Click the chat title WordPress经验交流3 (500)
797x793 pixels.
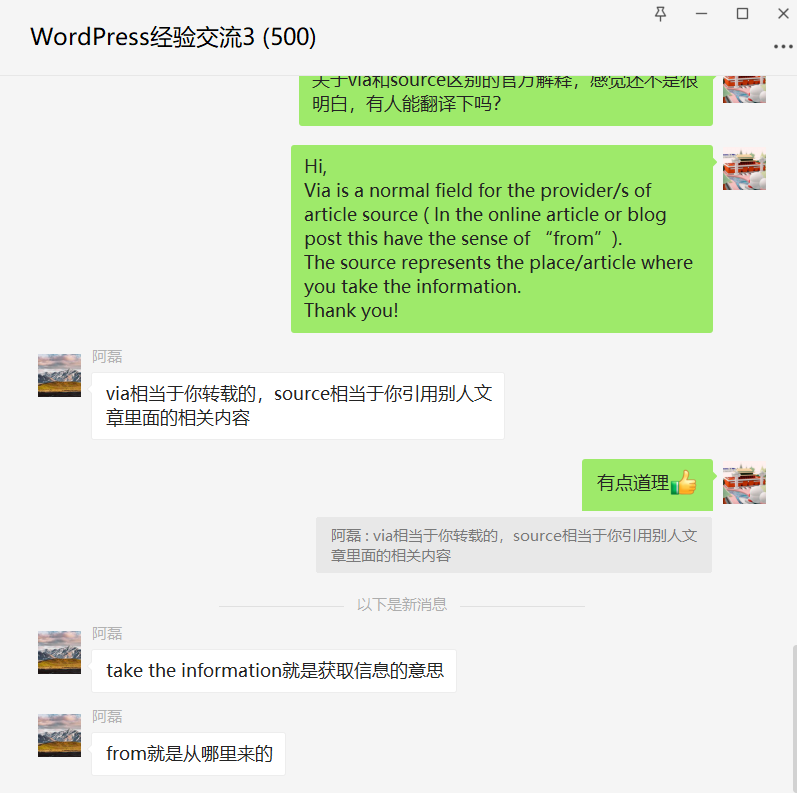(173, 37)
